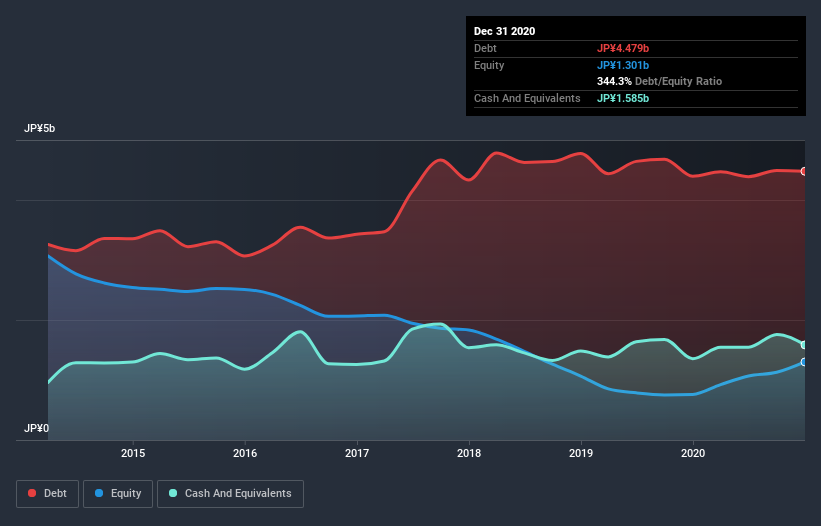Click the 2015 axis label
Viewport: 821px width, 526px height.
click(x=133, y=453)
